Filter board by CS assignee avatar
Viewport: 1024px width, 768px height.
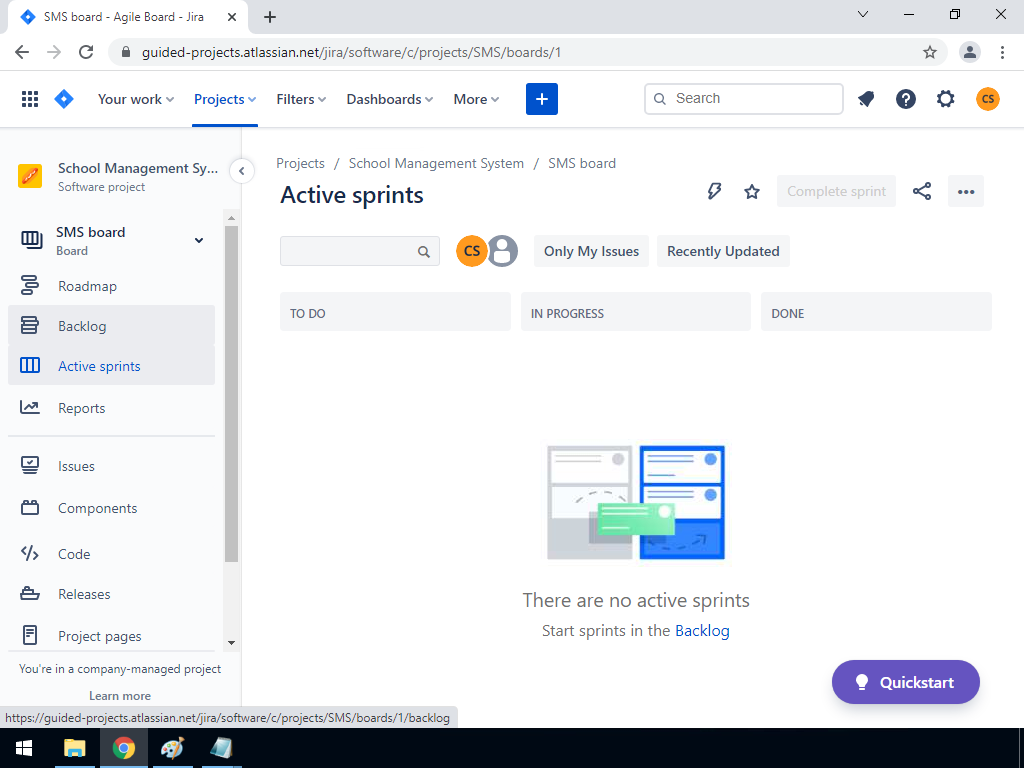[472, 251]
